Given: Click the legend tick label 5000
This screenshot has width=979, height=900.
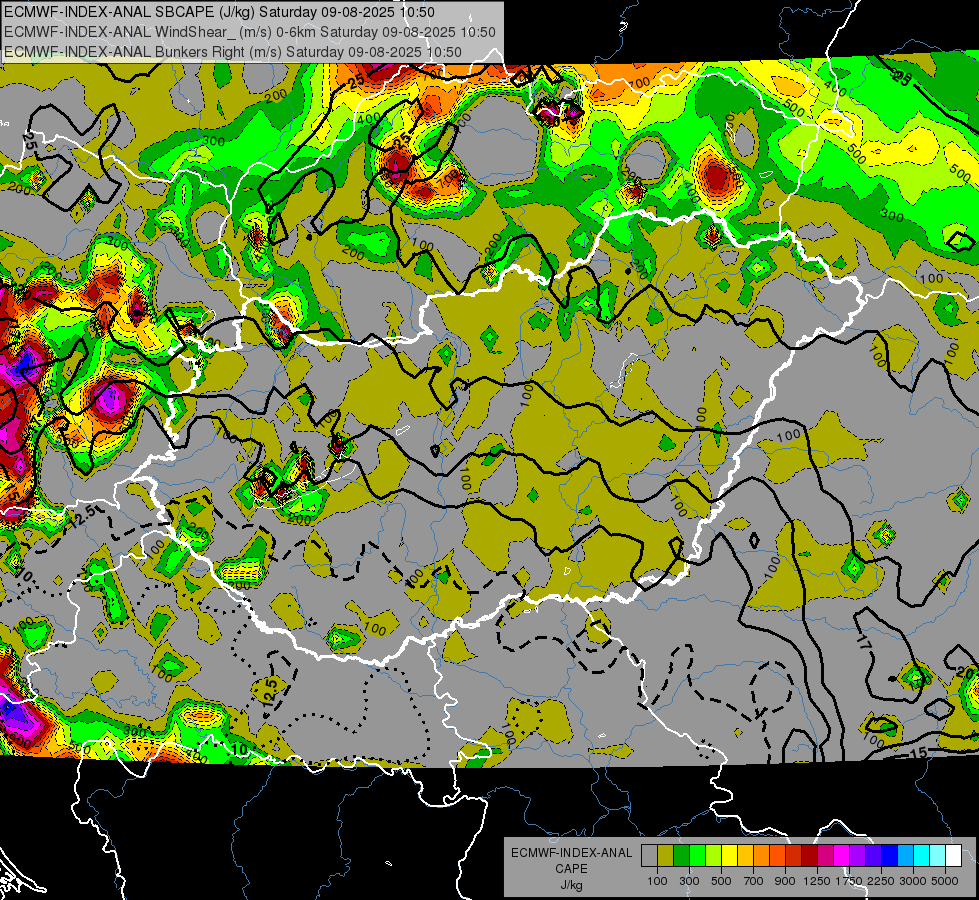Looking at the screenshot, I should point(945,881).
